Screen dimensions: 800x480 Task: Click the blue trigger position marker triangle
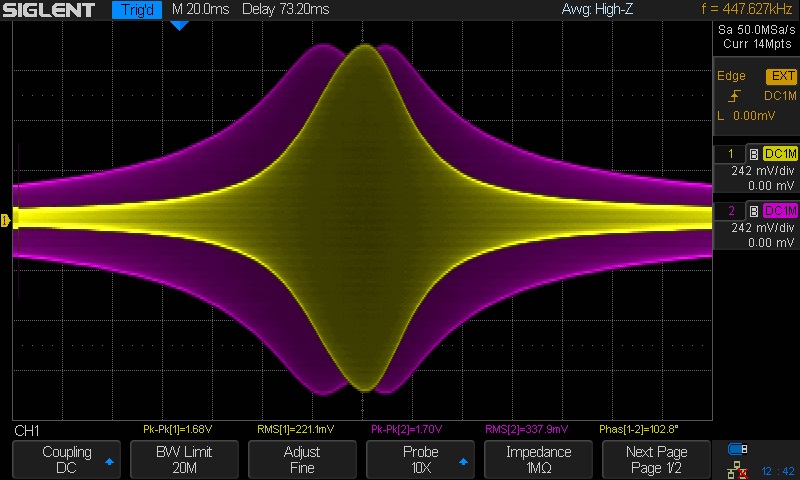pyautogui.click(x=180, y=25)
